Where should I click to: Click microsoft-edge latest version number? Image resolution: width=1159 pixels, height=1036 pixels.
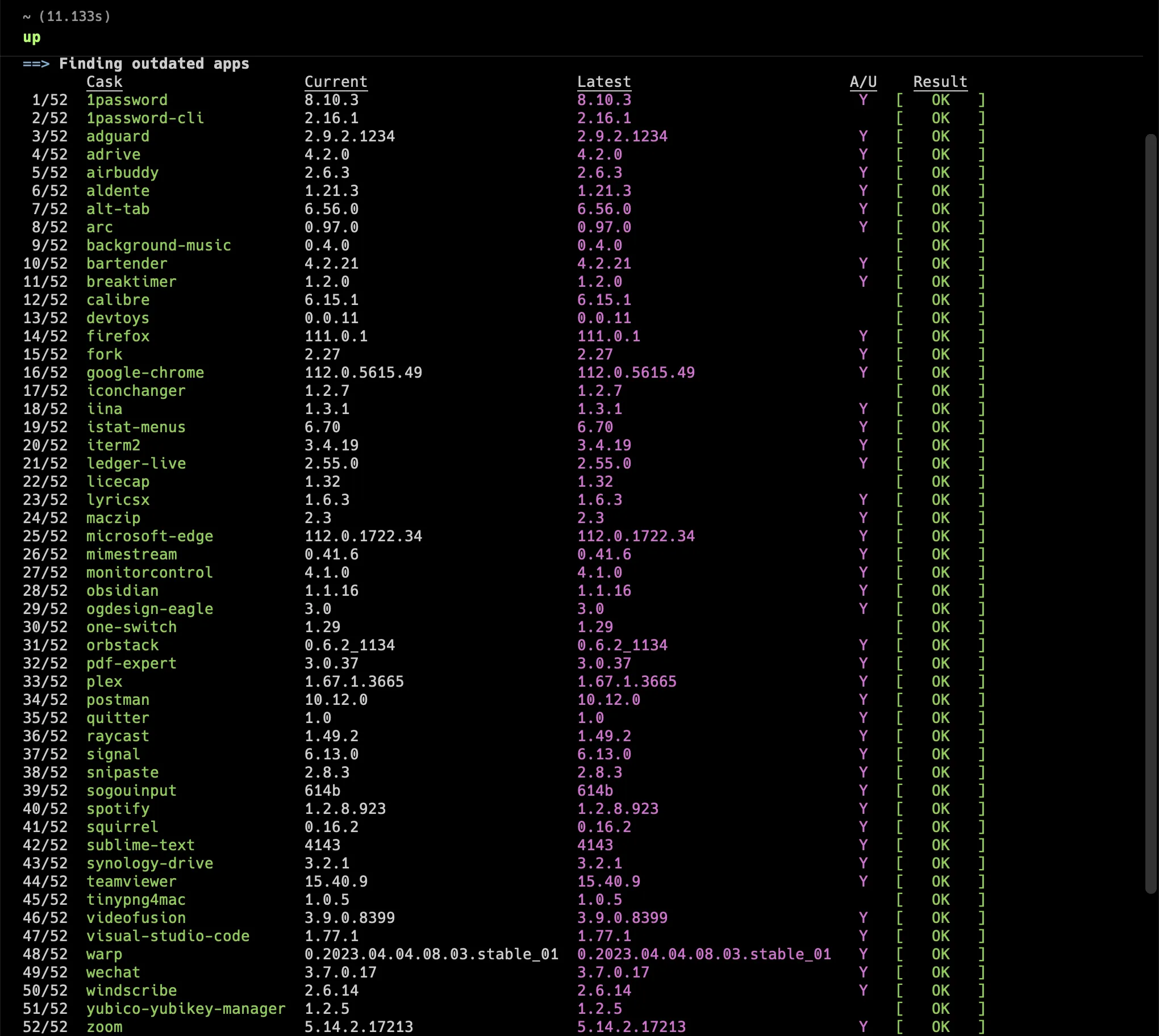point(636,536)
